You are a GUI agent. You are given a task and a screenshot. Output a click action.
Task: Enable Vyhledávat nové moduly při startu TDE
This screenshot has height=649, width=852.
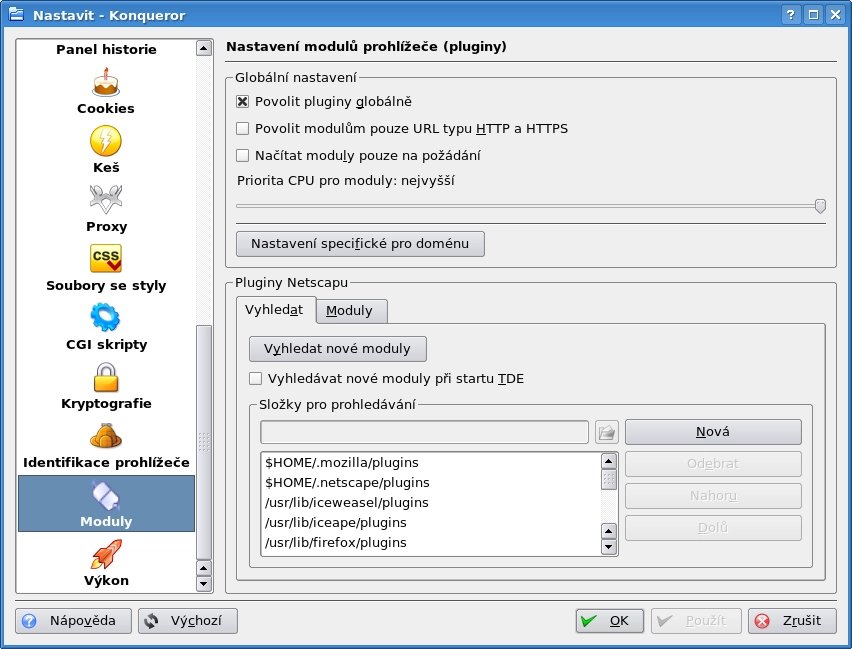(255, 378)
